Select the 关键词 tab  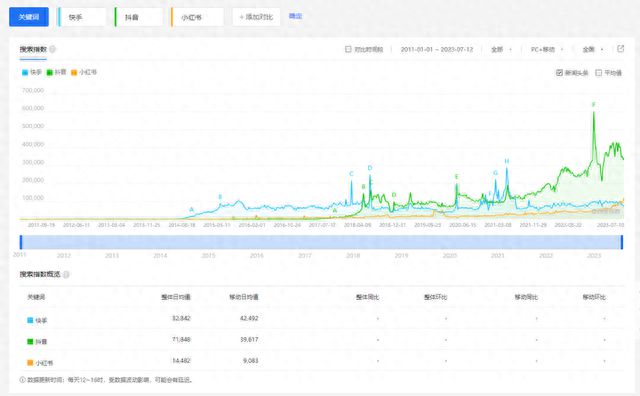click(x=29, y=17)
